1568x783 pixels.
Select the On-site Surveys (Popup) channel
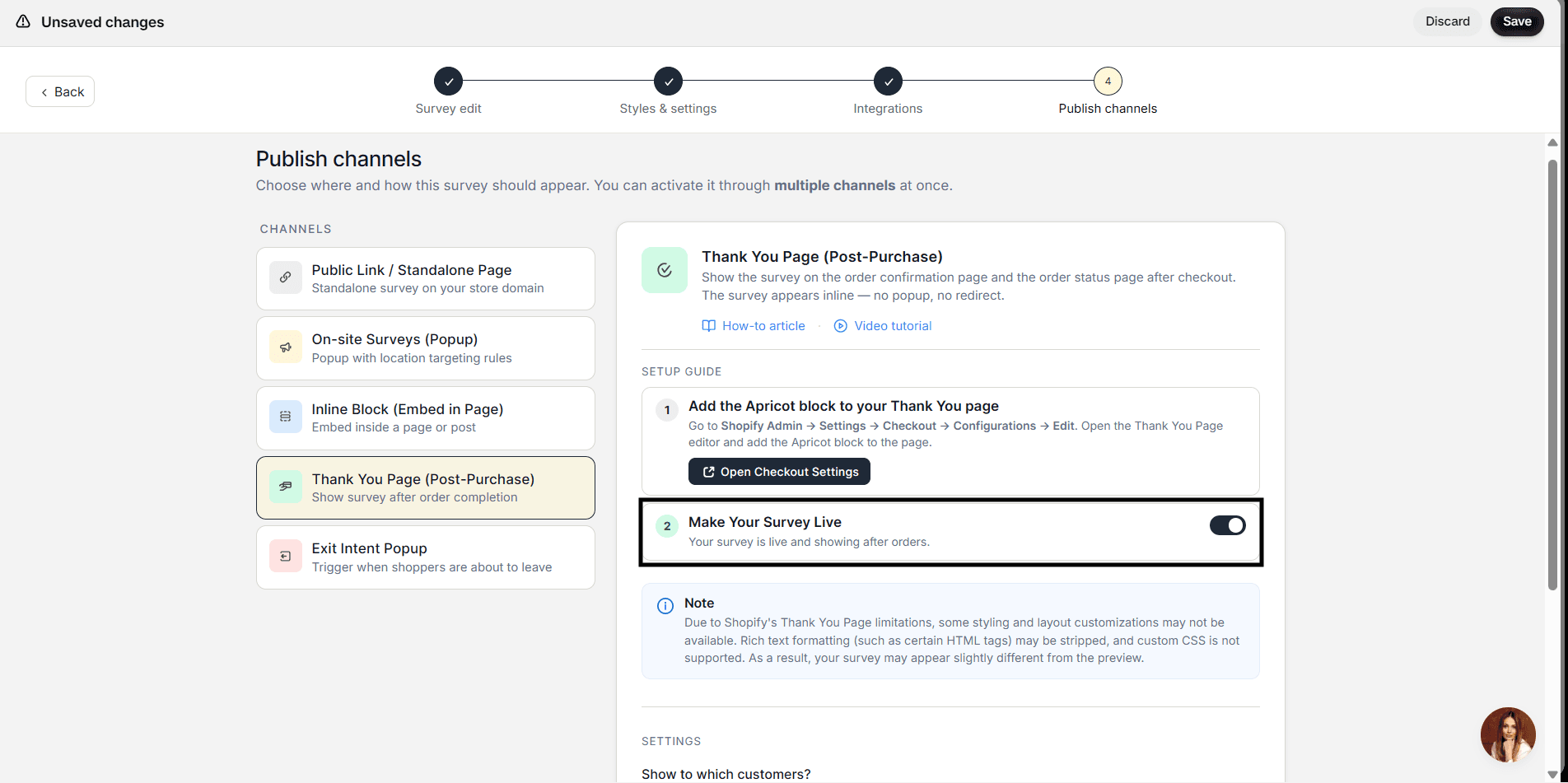[426, 348]
